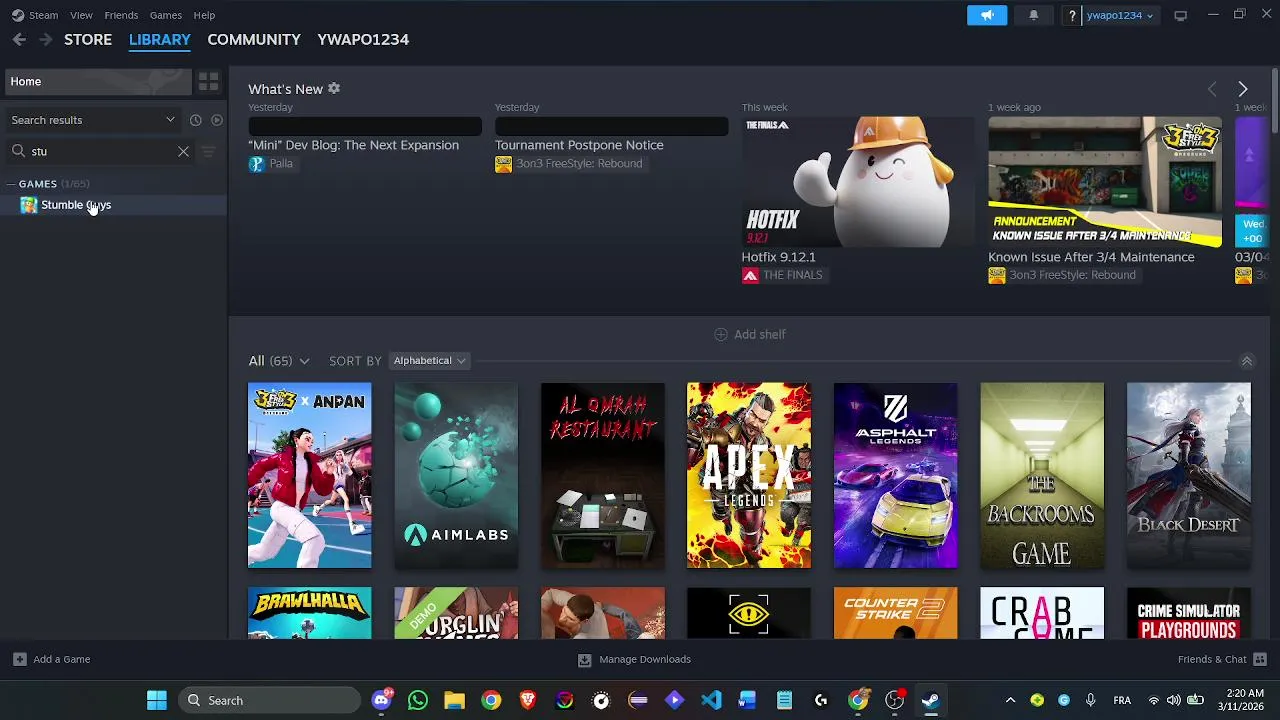
Task: Open the View menu
Action: [81, 15]
